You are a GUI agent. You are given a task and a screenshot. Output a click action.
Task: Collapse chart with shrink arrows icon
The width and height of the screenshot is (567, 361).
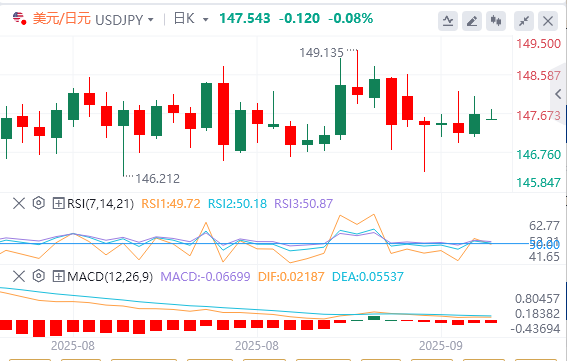(524, 21)
